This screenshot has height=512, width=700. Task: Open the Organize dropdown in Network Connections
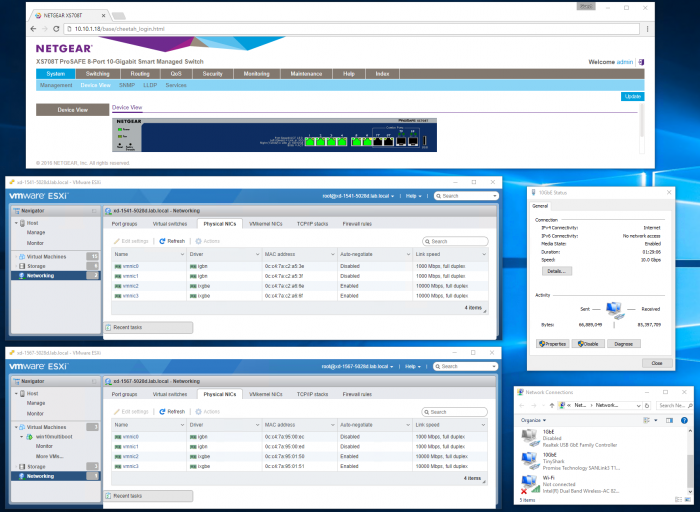pos(533,420)
